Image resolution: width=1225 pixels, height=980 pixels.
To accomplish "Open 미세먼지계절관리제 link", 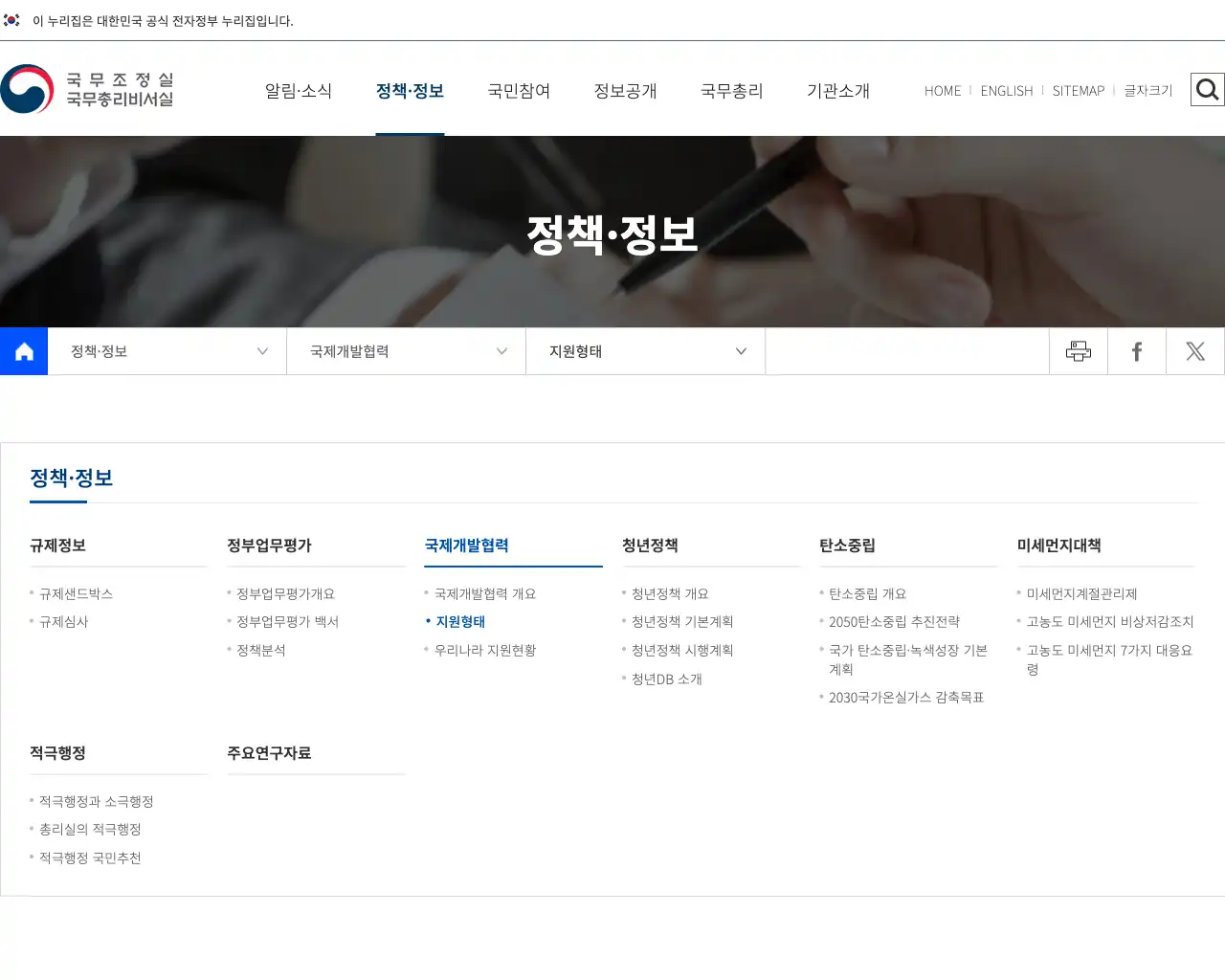I will click(1081, 593).
